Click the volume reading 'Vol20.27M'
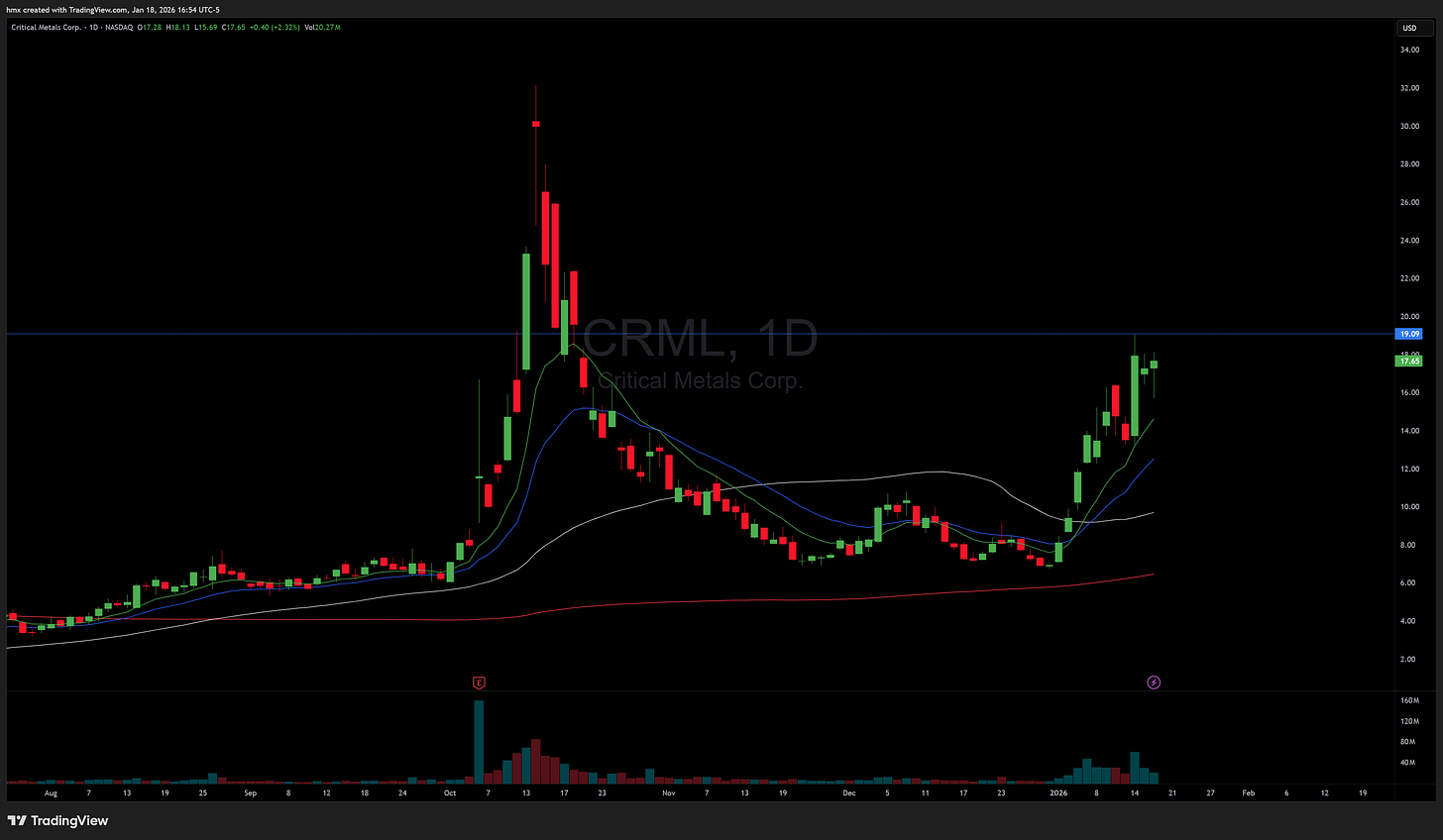1443x840 pixels. point(324,27)
